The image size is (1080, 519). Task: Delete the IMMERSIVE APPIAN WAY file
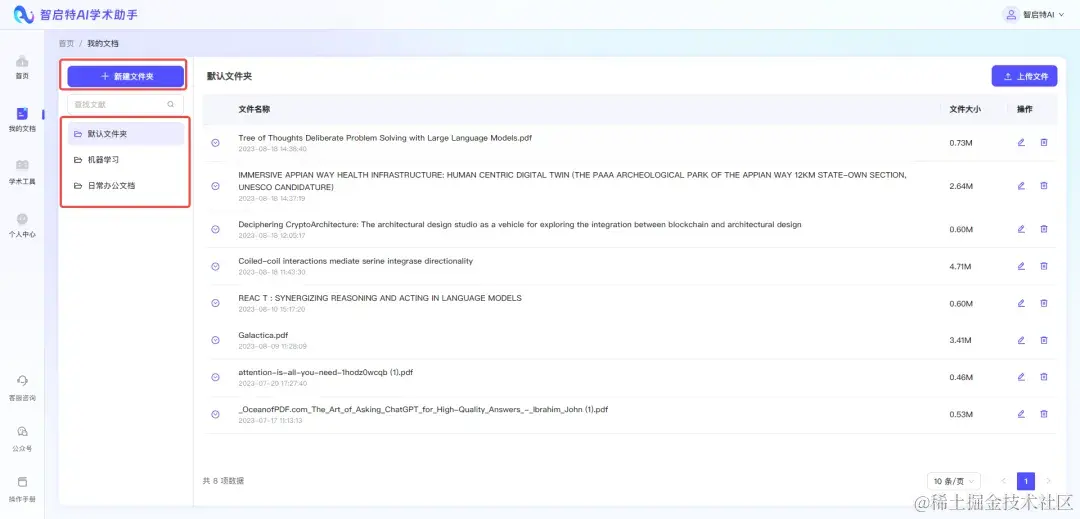(x=1043, y=186)
